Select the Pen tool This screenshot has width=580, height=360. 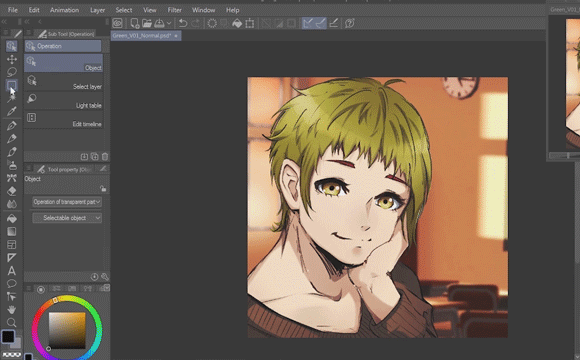[11, 125]
